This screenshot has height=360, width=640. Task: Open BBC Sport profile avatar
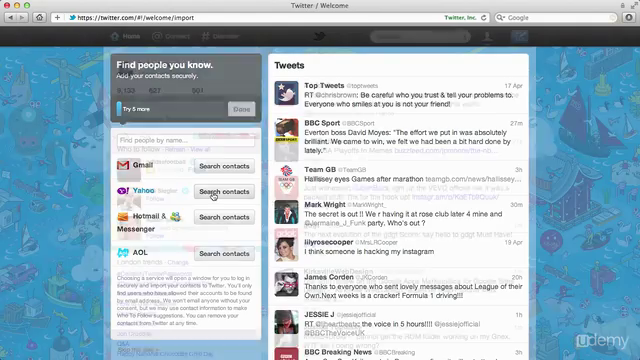286,130
